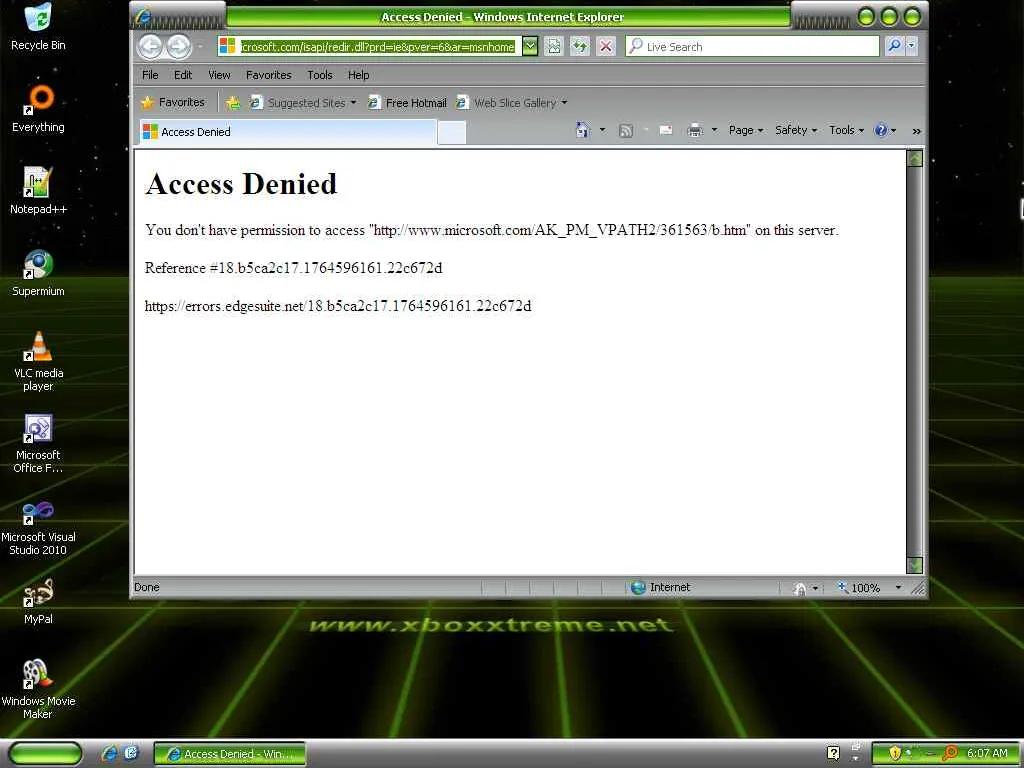Click the Add to Favorites Bar icon
The height and width of the screenshot is (768, 1024).
[x=232, y=103]
